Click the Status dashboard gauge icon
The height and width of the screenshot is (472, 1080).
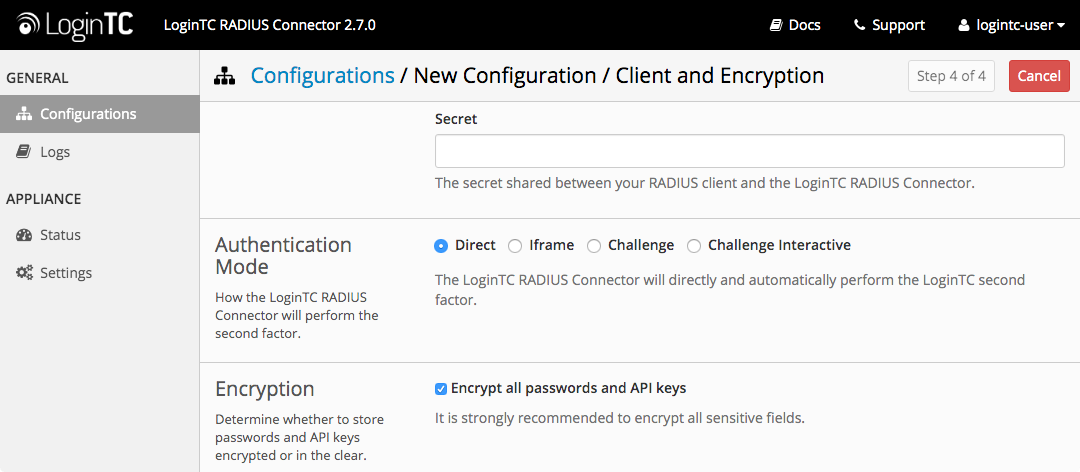[x=23, y=235]
